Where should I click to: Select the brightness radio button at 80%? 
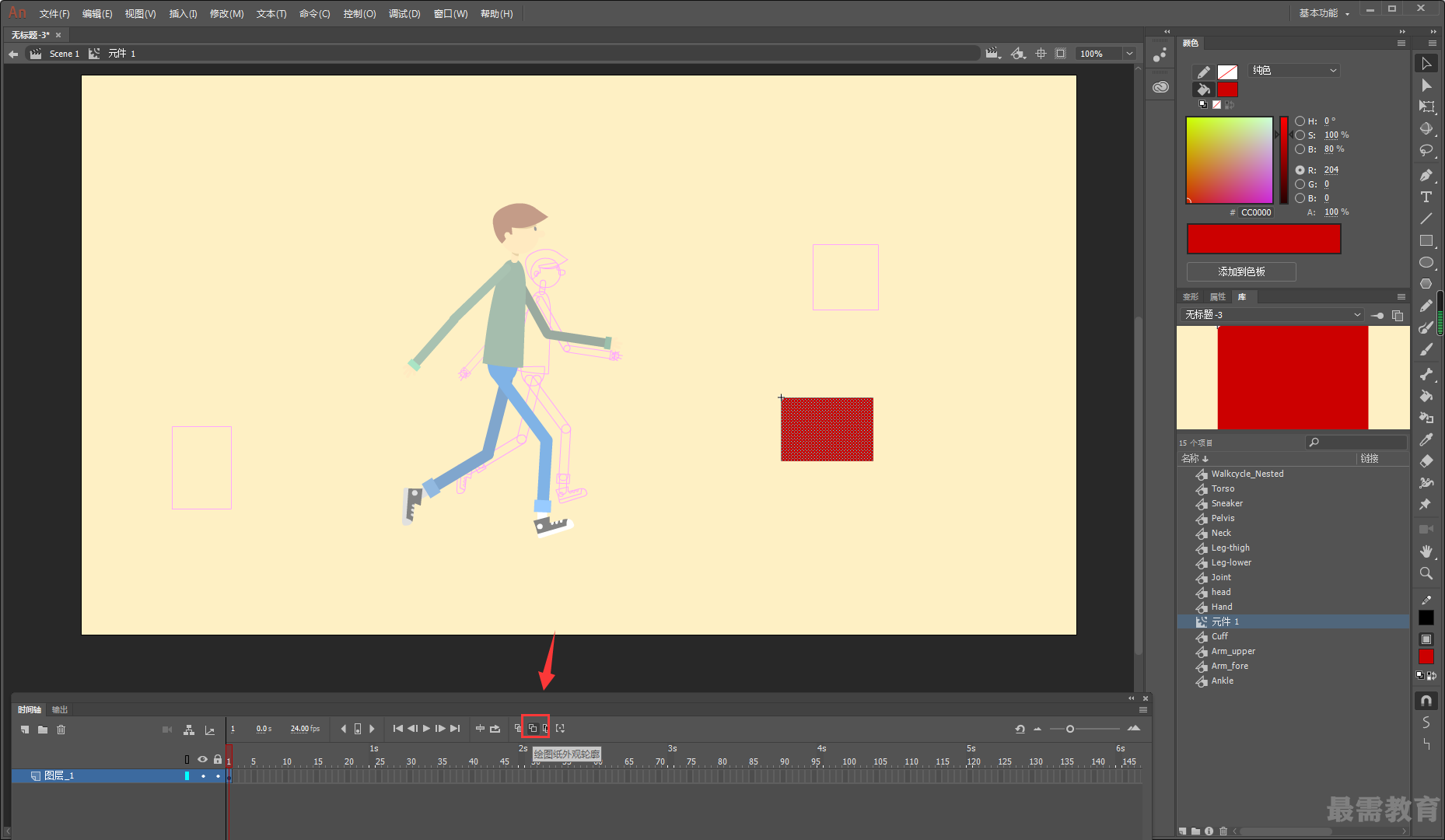[1300, 149]
